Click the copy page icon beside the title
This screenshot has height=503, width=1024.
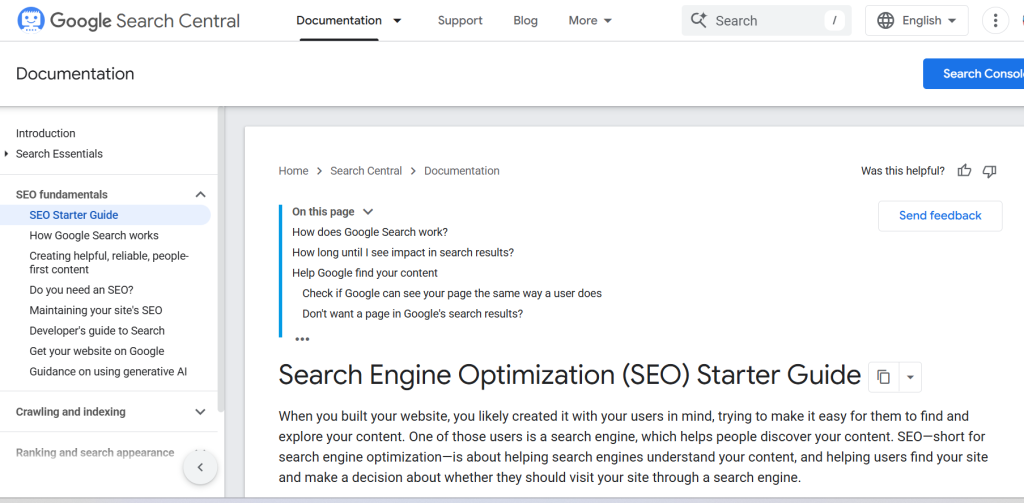pyautogui.click(x=883, y=377)
